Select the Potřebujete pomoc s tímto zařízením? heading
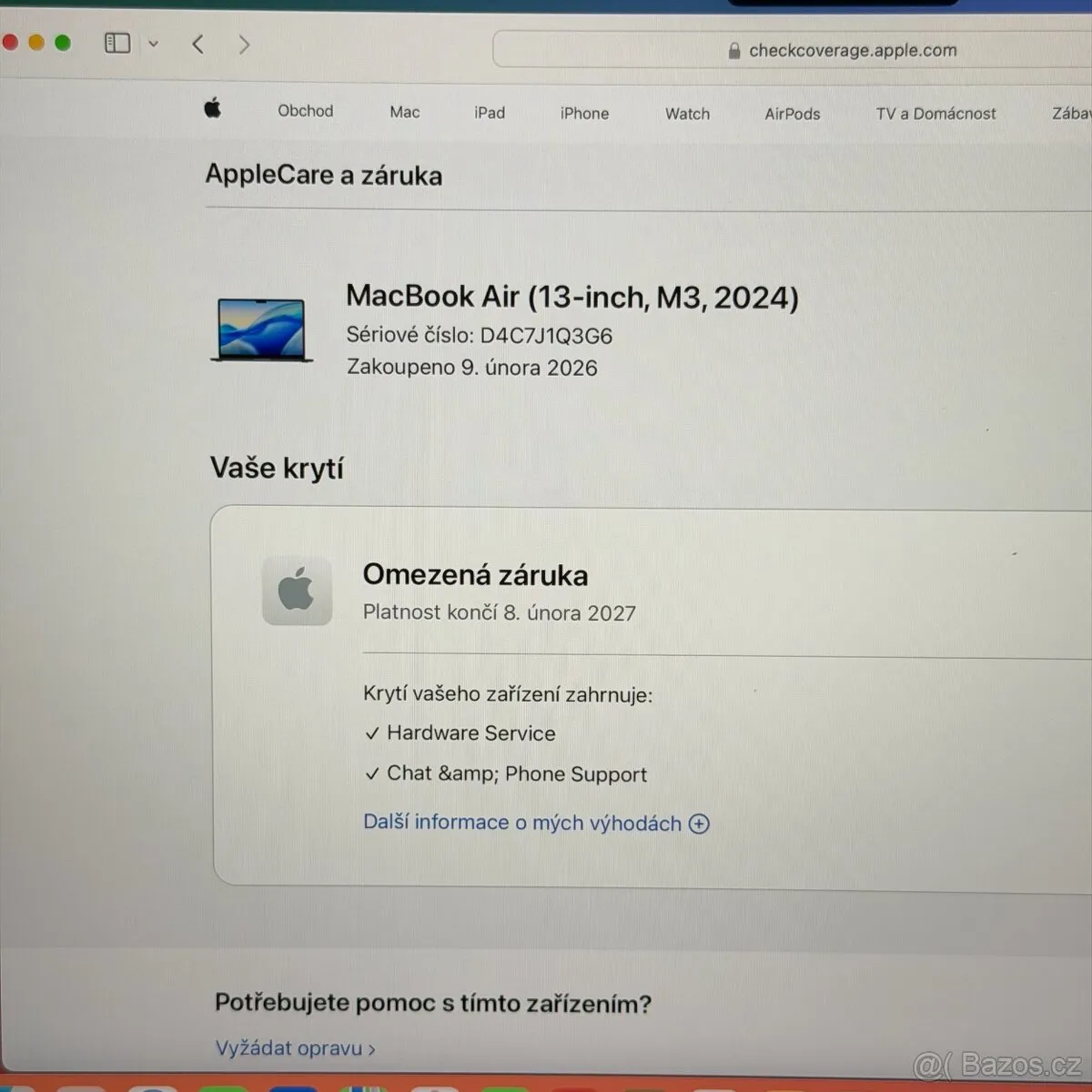1092x1092 pixels. click(433, 1004)
